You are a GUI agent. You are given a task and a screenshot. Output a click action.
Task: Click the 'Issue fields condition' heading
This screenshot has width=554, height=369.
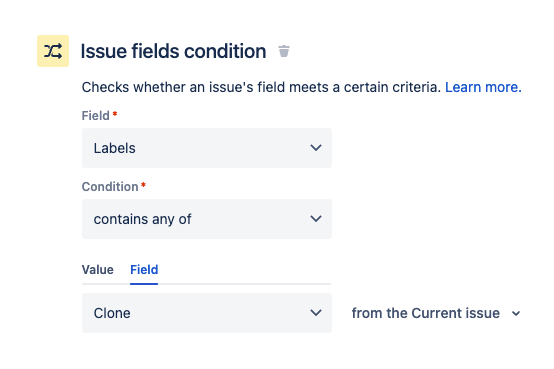(x=173, y=51)
